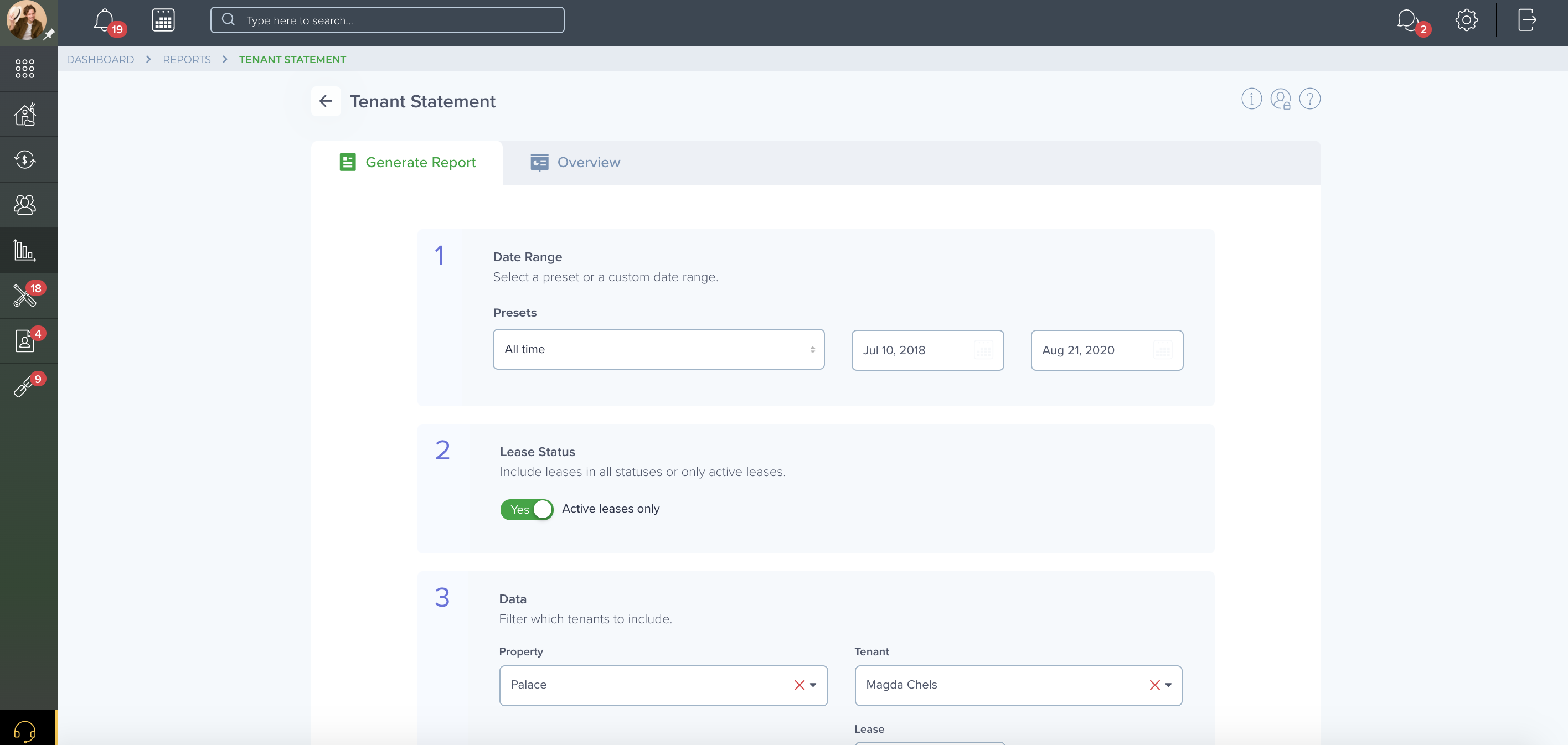Click the pin icon on avatar
The width and height of the screenshot is (1568, 745).
pos(49,35)
